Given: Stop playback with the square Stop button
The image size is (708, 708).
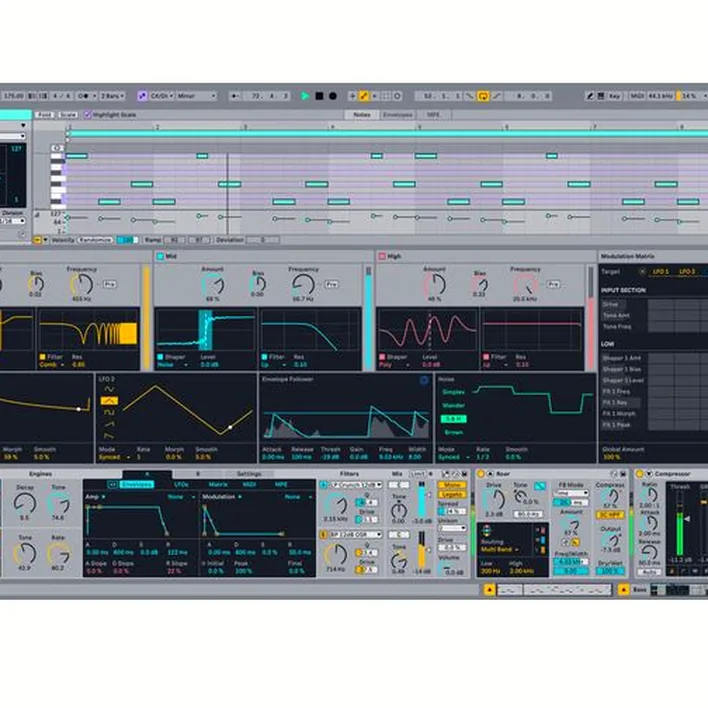Looking at the screenshot, I should tap(319, 96).
